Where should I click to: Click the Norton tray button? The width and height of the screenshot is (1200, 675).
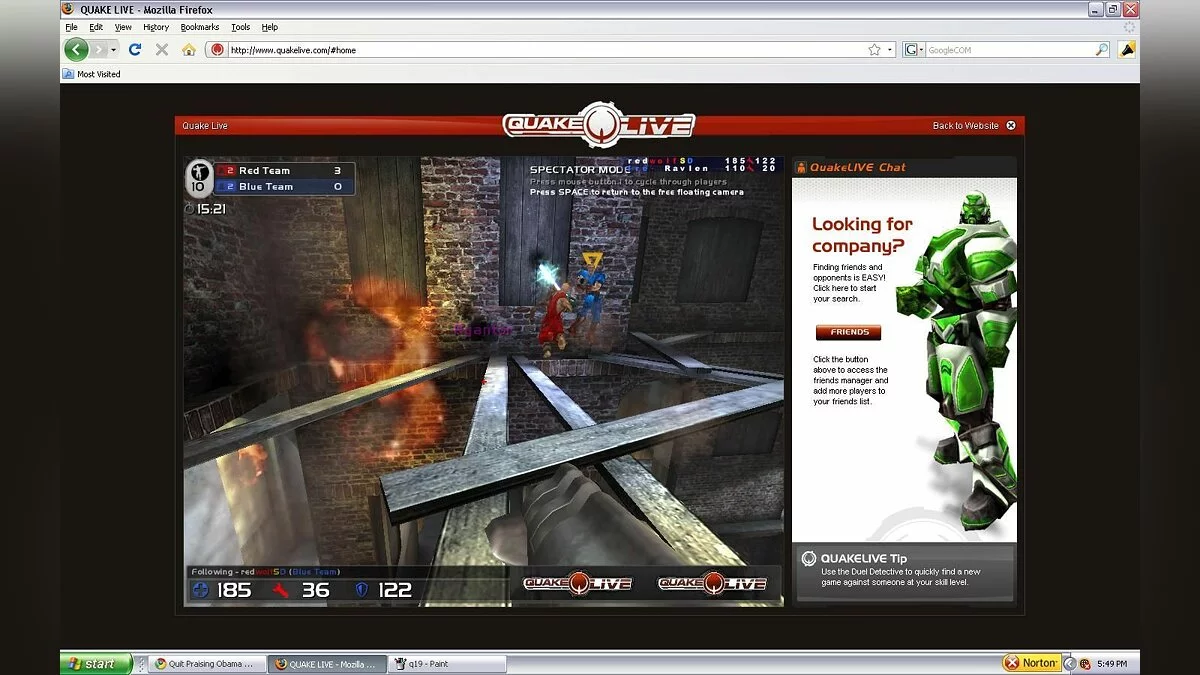pyautogui.click(x=1031, y=663)
